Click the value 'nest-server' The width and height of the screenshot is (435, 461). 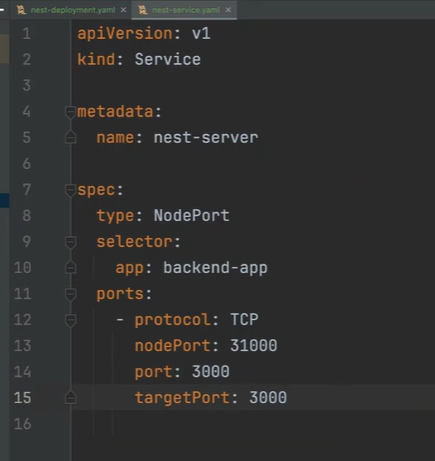(x=206, y=138)
